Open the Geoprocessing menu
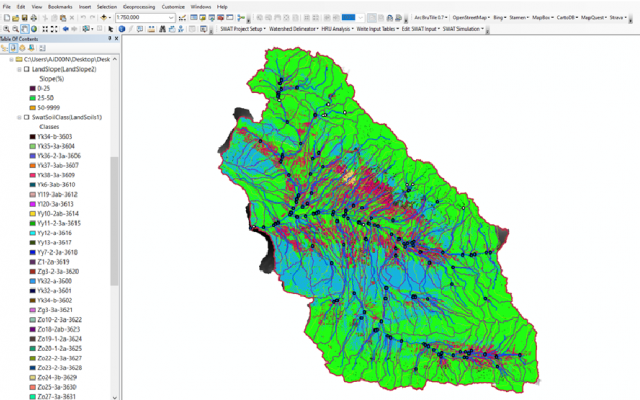Screen dimensions: 640x400 pos(139,7)
